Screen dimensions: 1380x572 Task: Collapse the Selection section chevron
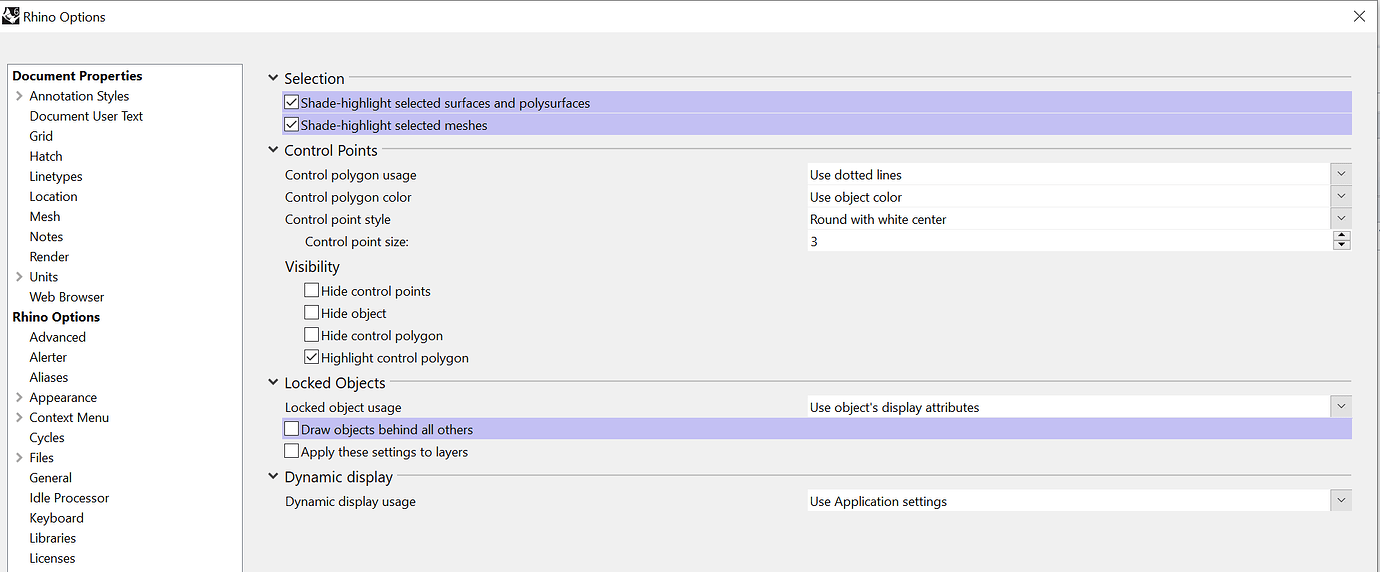click(x=273, y=78)
